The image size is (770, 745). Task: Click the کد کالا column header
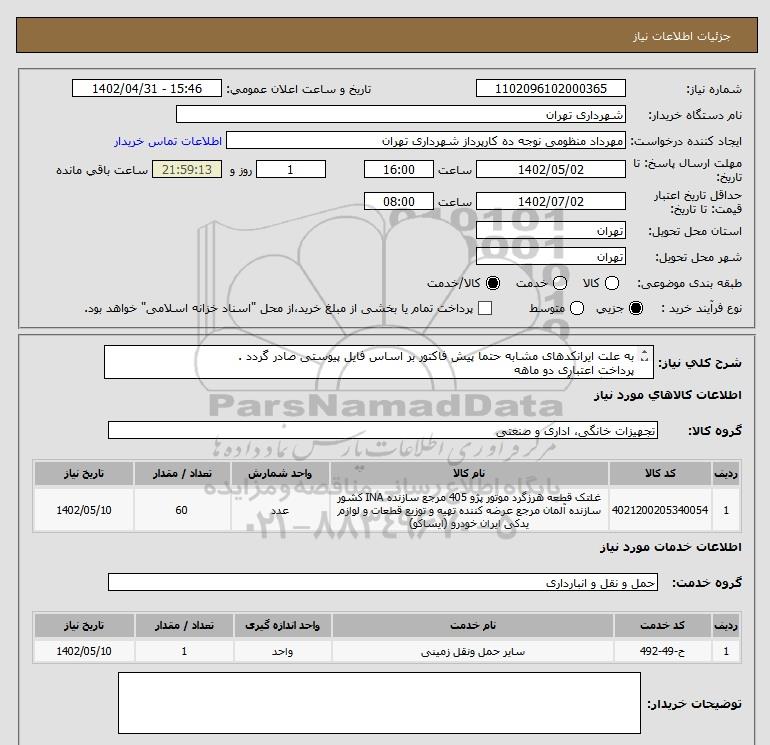coord(660,473)
